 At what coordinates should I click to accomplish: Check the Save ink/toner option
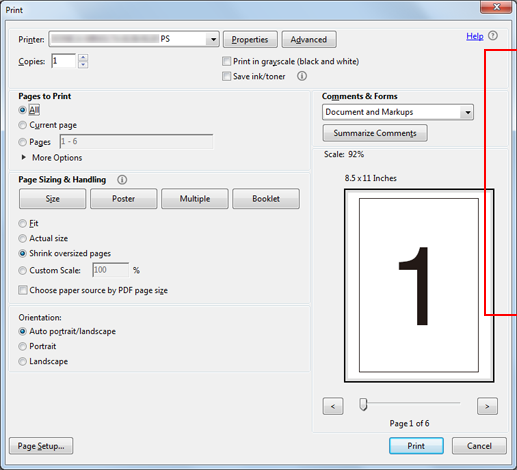tap(226, 76)
